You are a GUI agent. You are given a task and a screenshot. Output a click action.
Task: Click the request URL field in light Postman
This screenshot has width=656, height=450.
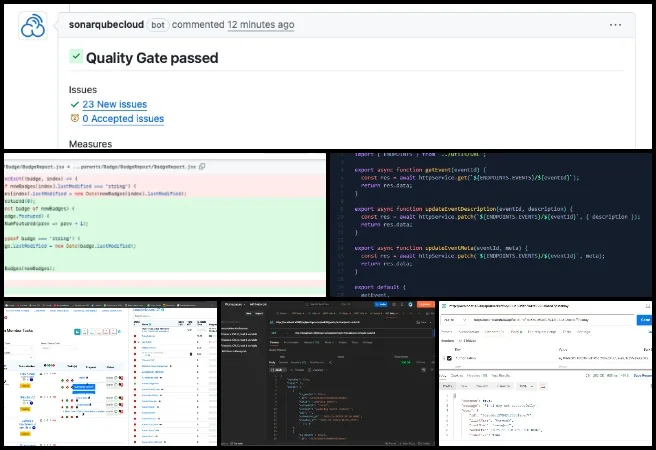click(552, 320)
